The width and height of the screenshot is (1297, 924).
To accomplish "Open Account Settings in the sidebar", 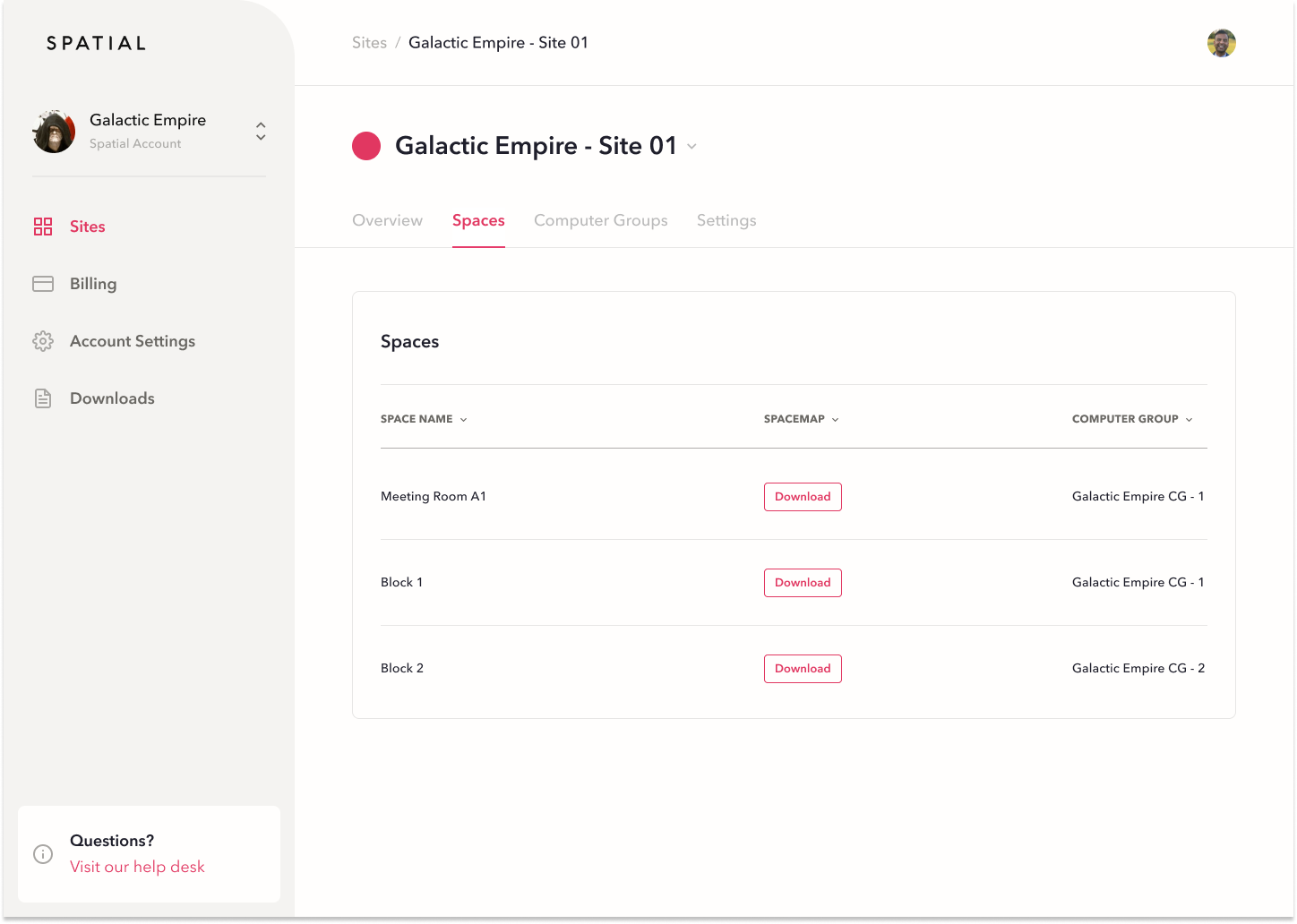I will point(133,341).
